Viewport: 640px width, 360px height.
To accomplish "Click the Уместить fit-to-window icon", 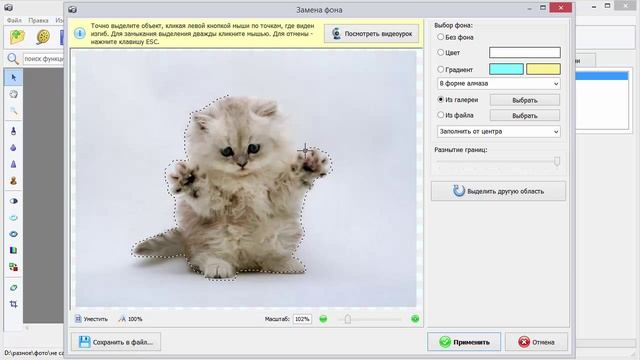I will [x=78, y=319].
